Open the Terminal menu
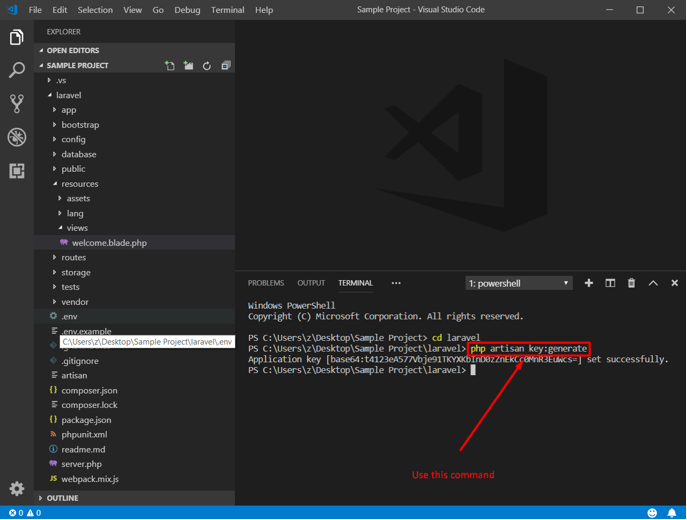The image size is (687, 520). [228, 10]
